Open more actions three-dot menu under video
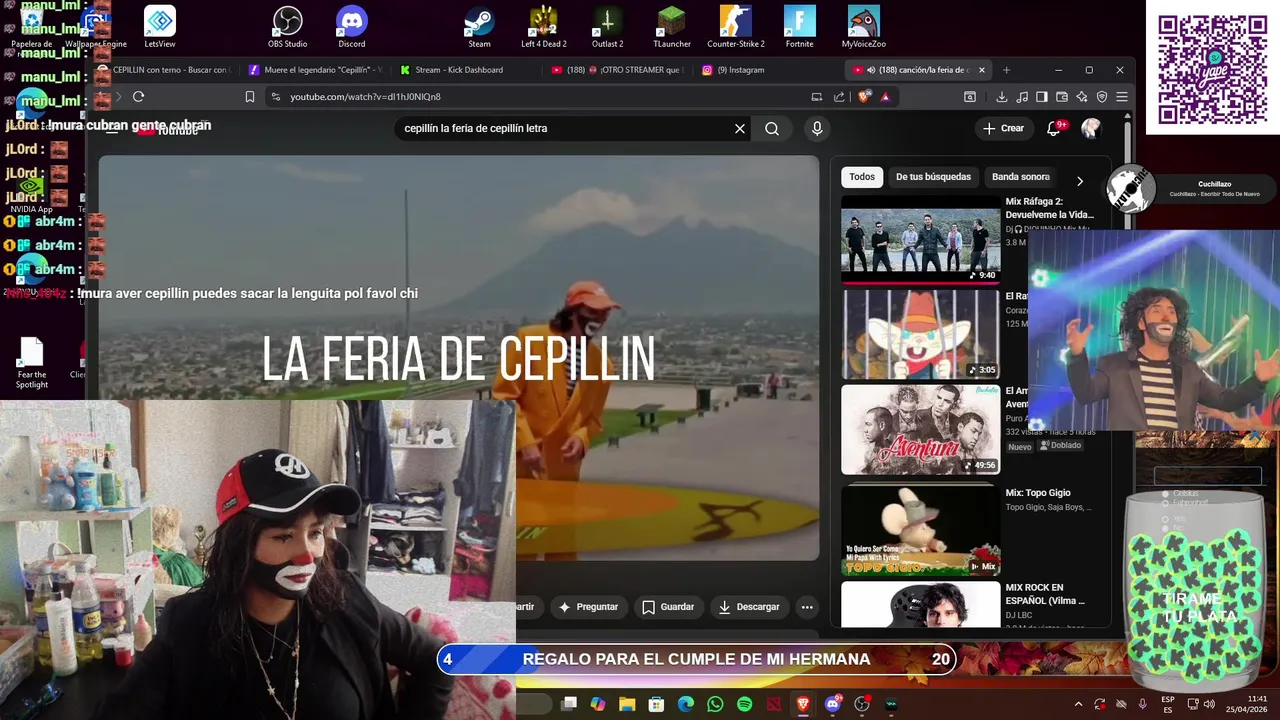The height and width of the screenshot is (720, 1280). (807, 607)
